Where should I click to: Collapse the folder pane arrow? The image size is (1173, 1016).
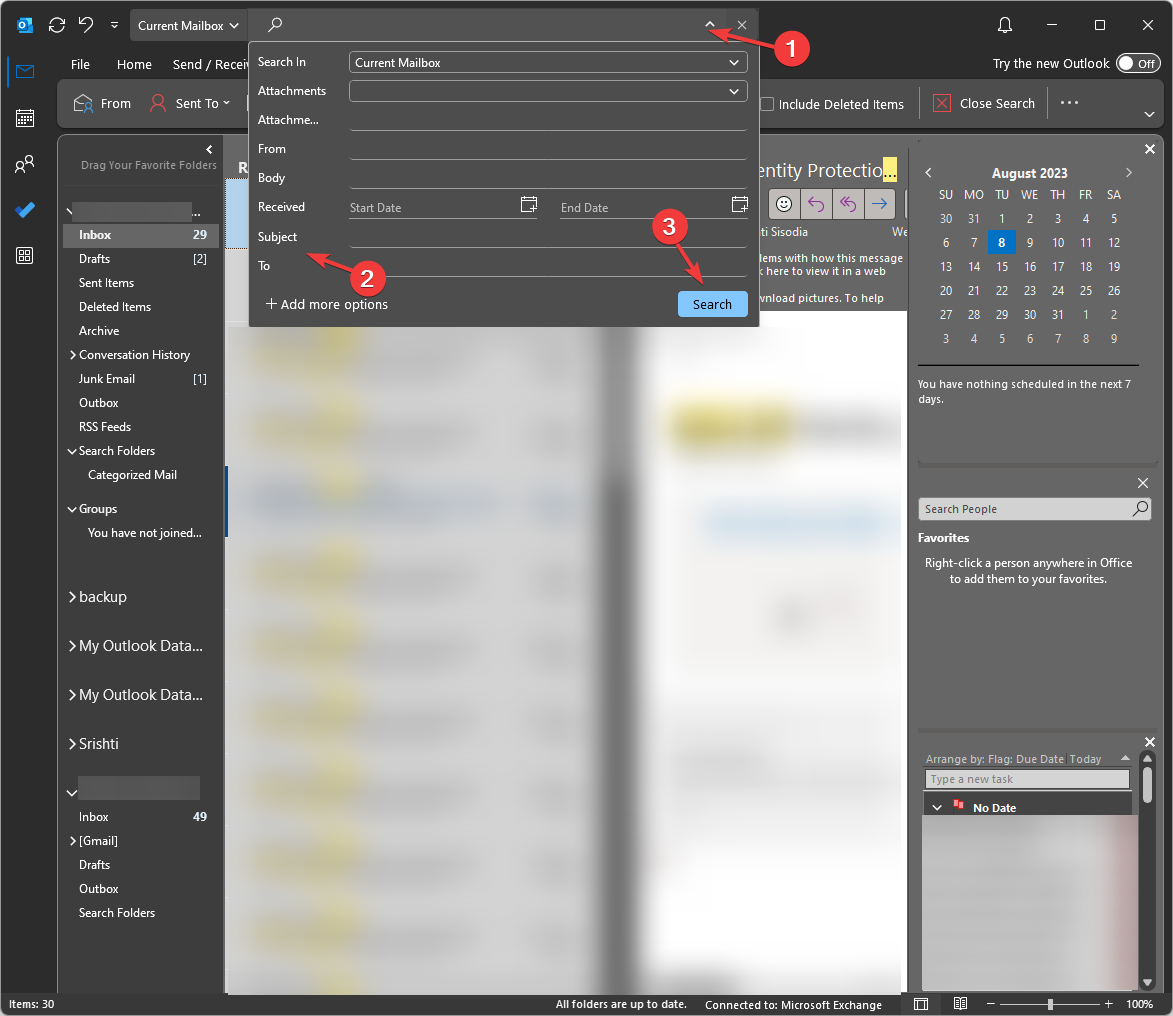coord(209,149)
